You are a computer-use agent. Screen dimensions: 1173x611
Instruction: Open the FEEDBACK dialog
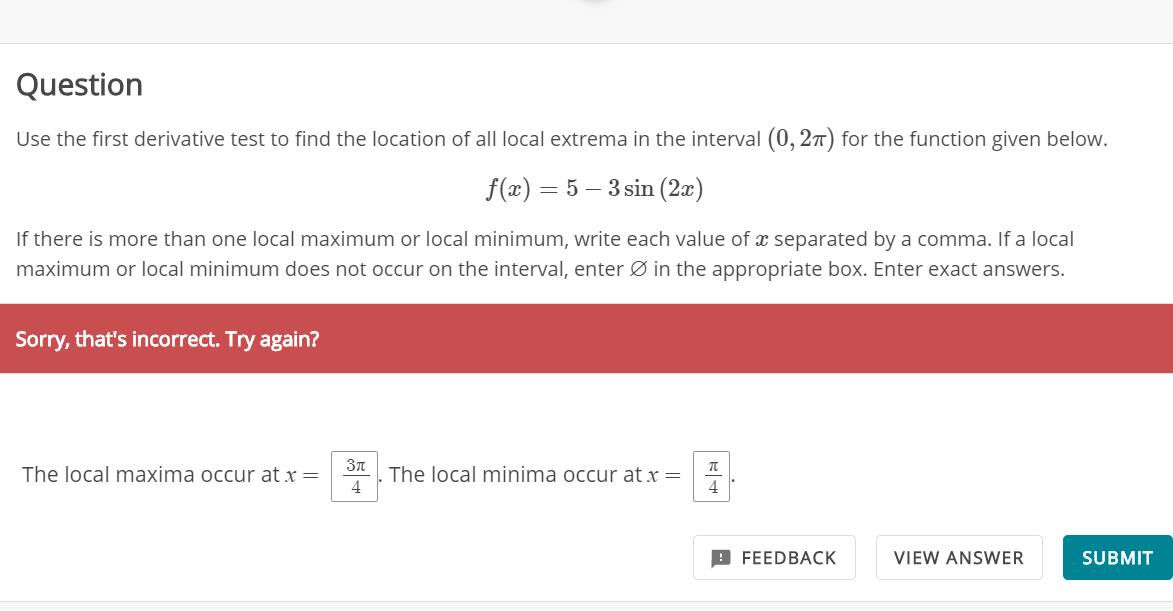[x=774, y=557]
